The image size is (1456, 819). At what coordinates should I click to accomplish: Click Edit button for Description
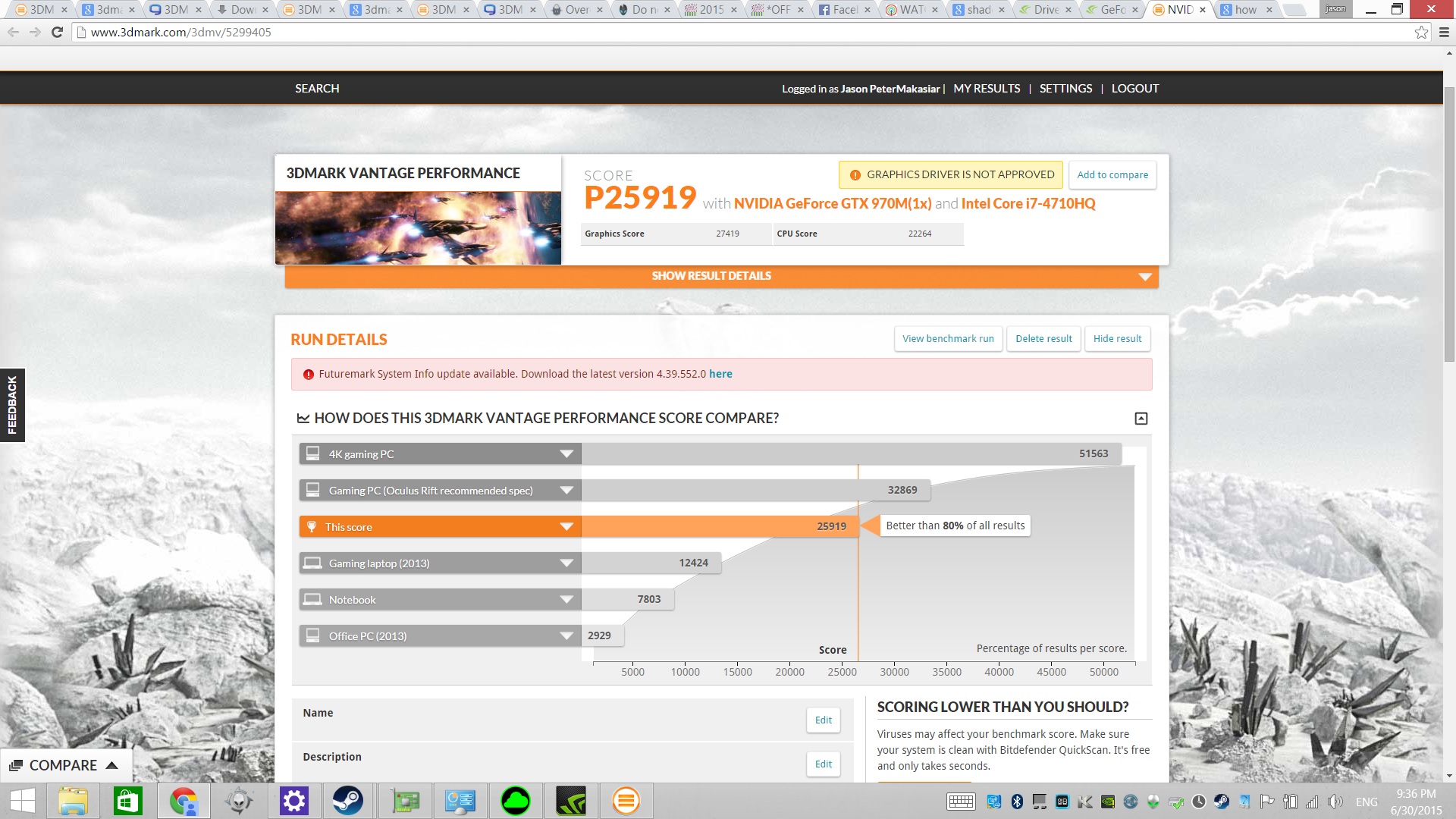click(824, 764)
